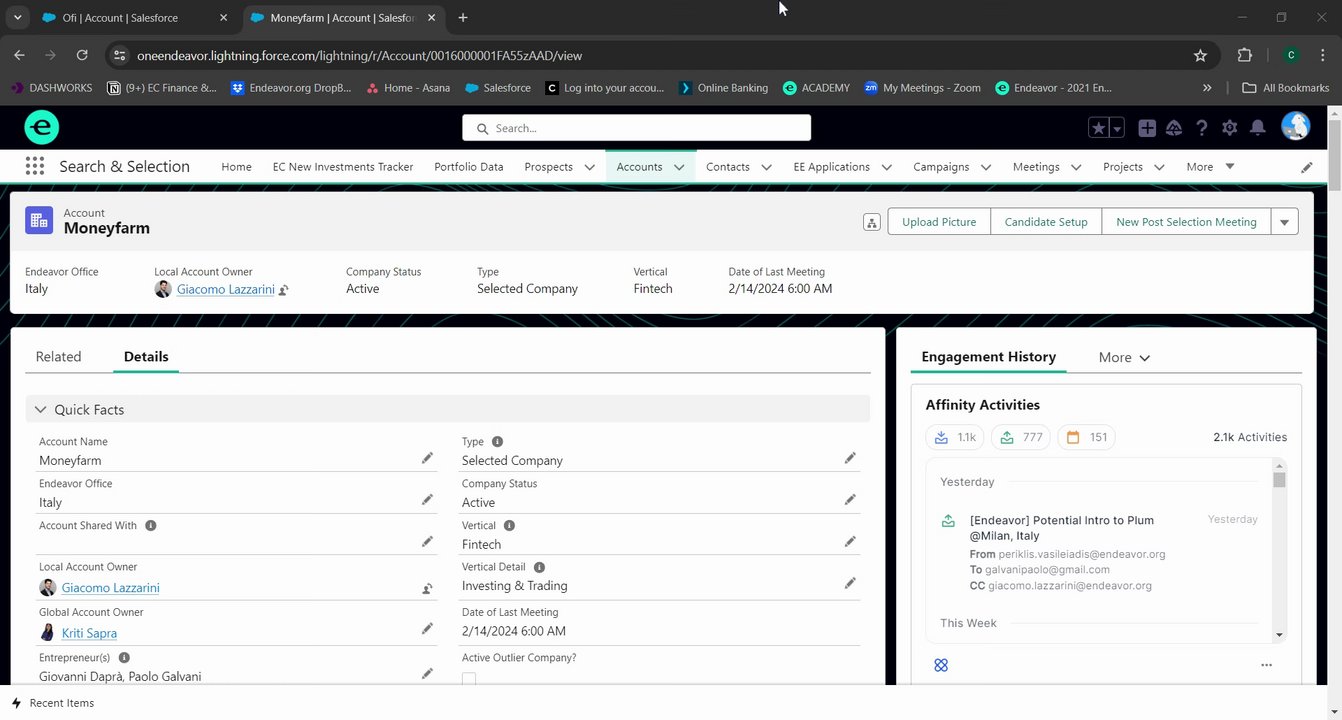Open the Notifications bell icon
The height and width of the screenshot is (720, 1342).
[1258, 128]
